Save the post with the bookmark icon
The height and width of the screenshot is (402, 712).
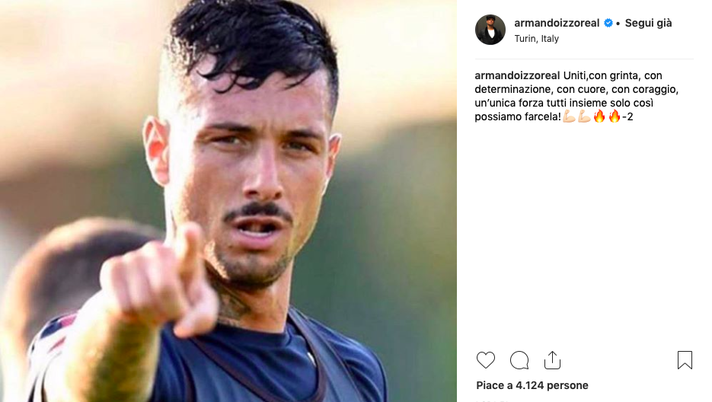[x=685, y=360]
